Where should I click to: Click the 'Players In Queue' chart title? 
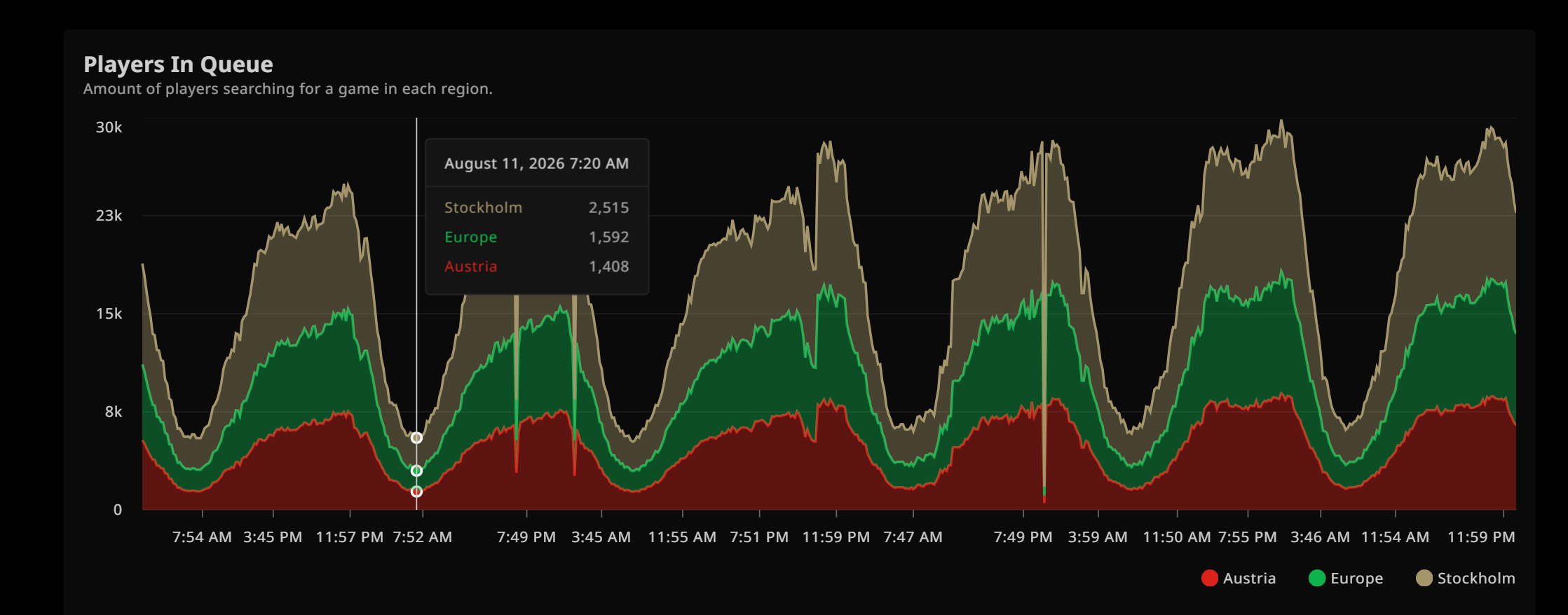coord(178,64)
